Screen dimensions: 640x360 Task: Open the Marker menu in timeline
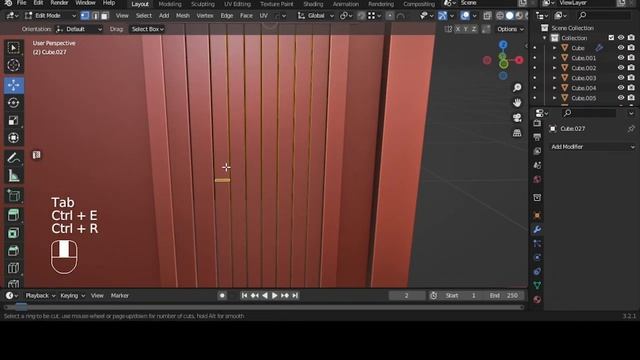pyautogui.click(x=120, y=296)
